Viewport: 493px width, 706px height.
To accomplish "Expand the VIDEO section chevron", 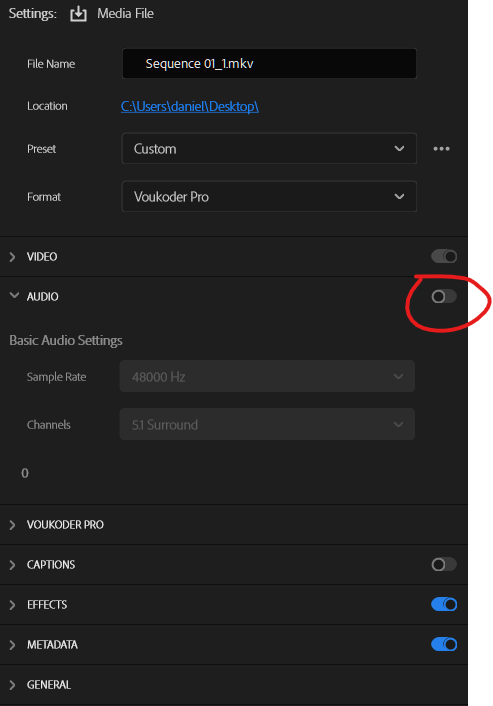I will 13,257.
